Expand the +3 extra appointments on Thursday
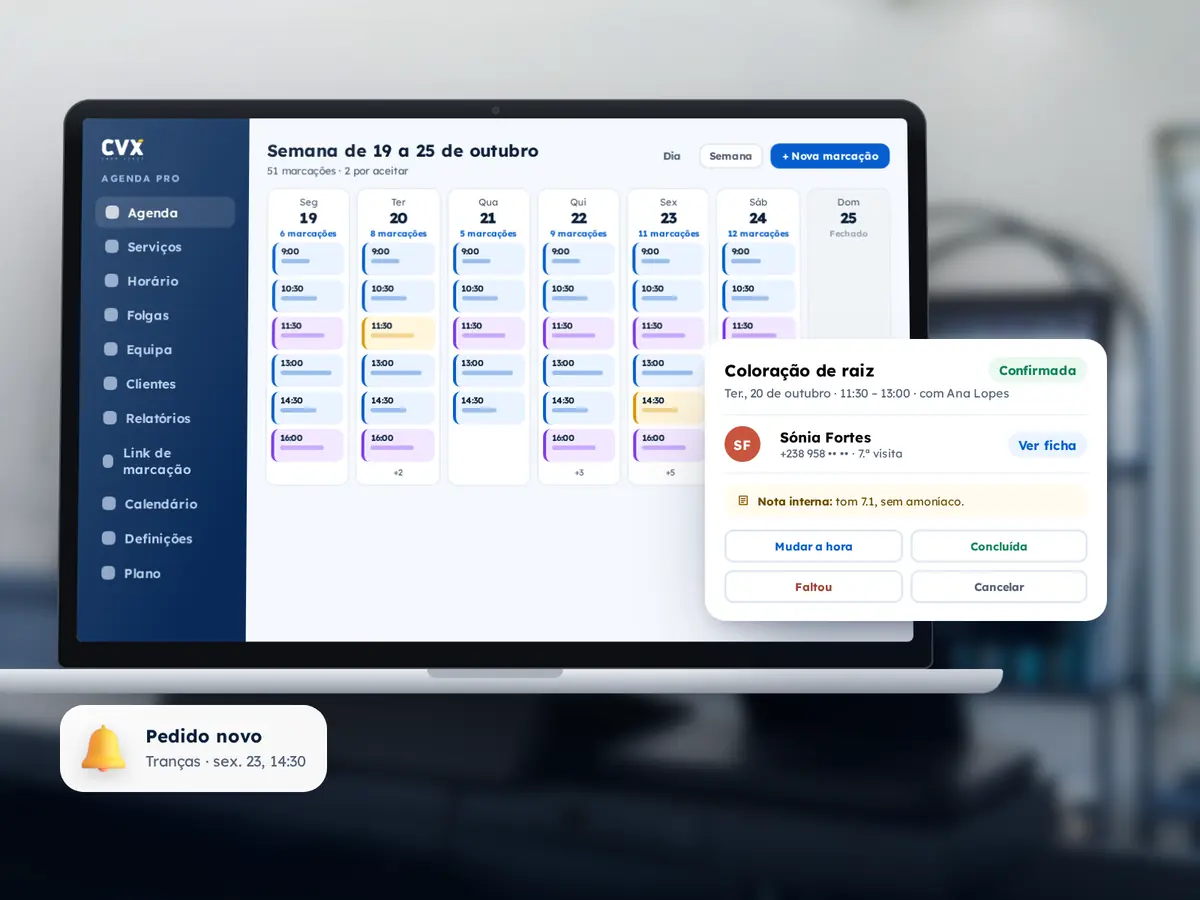This screenshot has width=1200, height=900. (x=578, y=472)
